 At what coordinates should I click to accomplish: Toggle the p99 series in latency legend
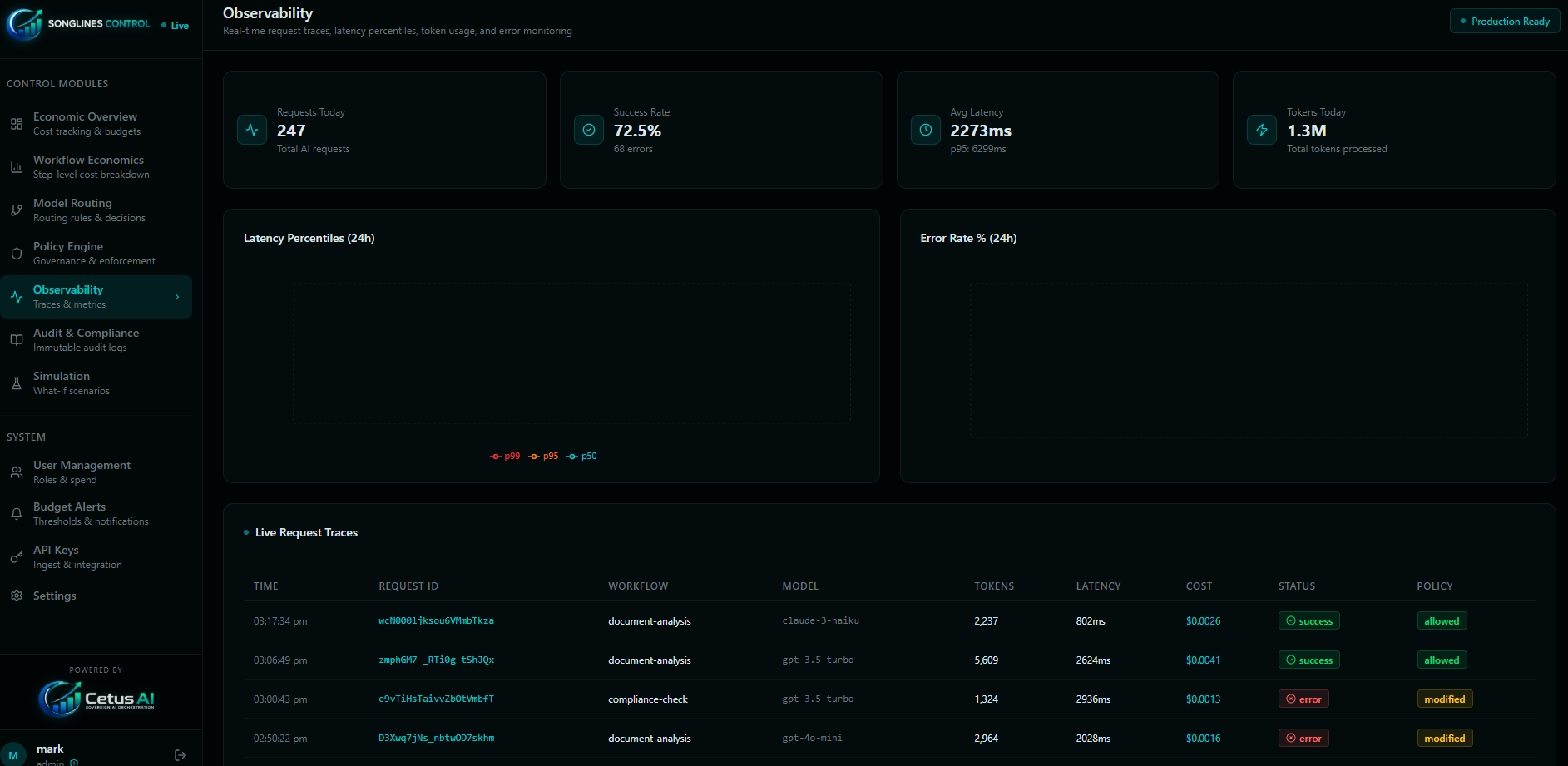[x=505, y=457]
